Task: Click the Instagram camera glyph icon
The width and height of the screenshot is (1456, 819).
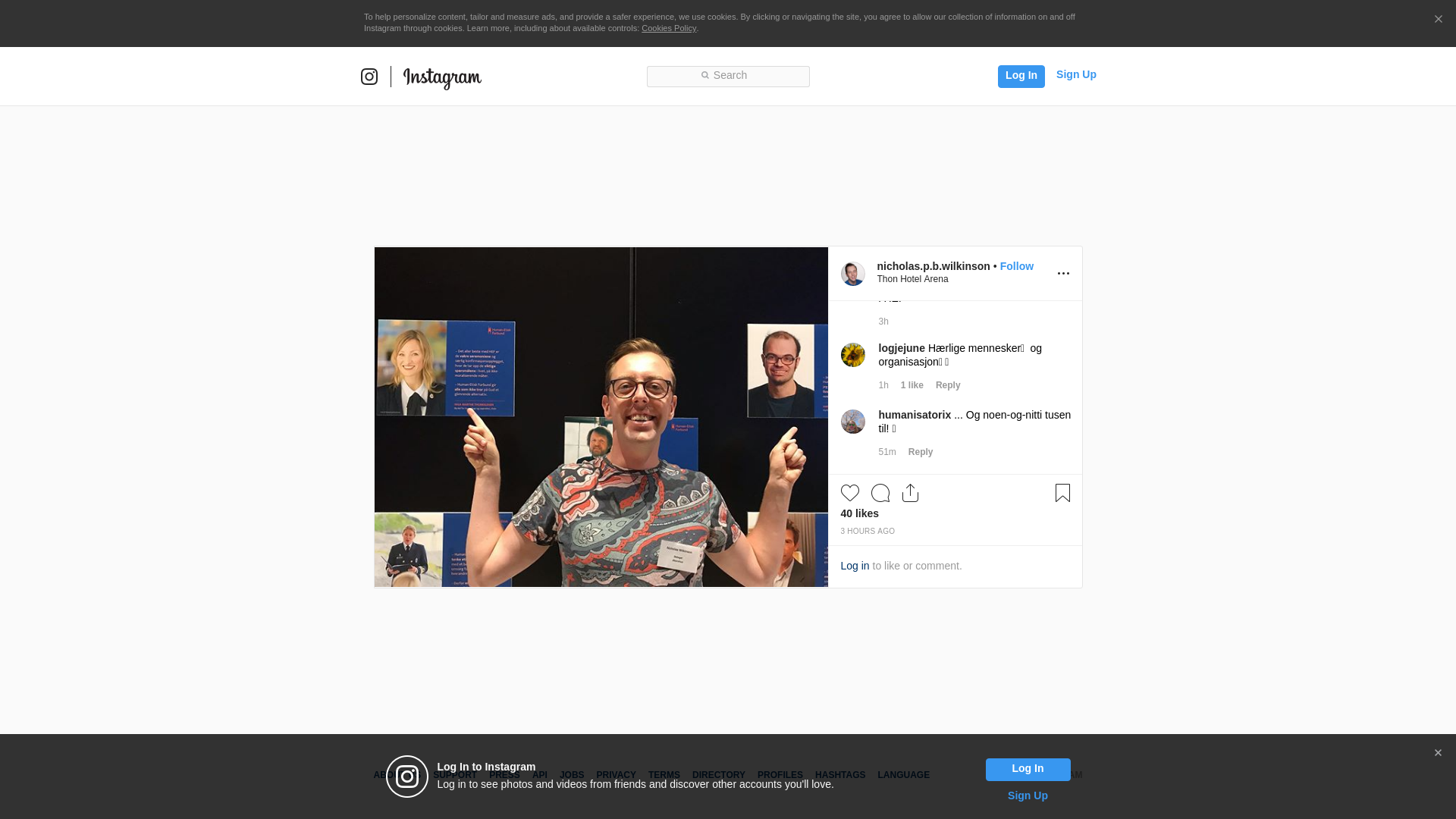Action: [369, 77]
